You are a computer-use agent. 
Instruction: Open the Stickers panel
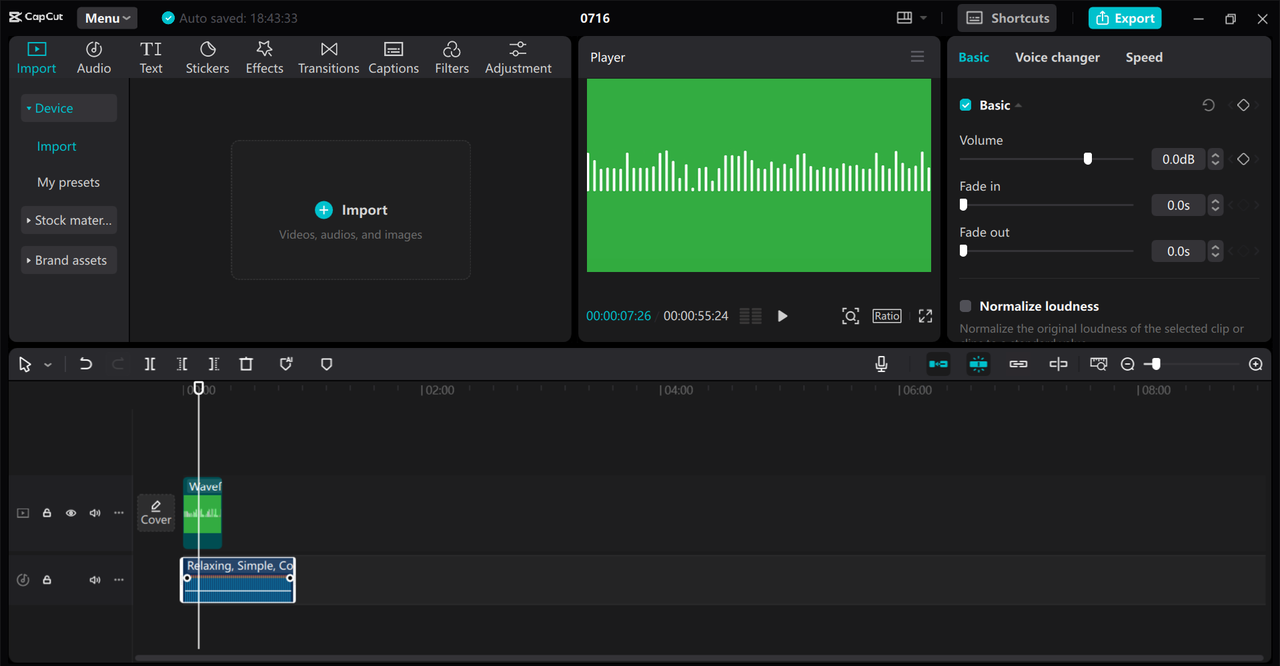coord(207,58)
